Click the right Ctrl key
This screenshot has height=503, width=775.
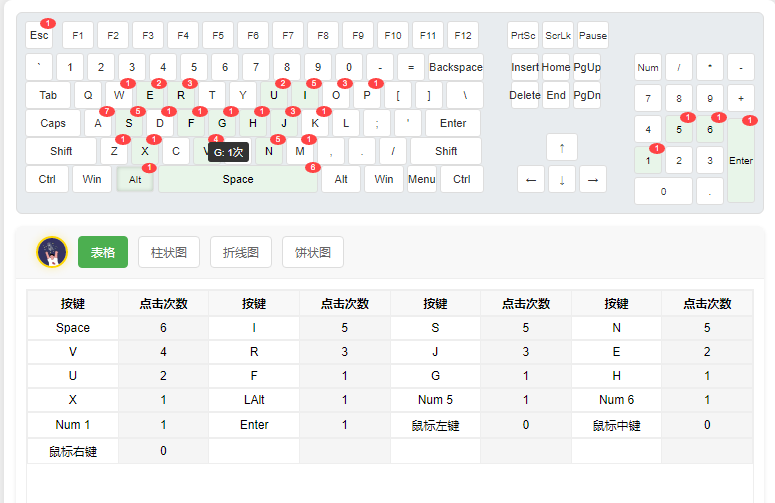[462, 179]
